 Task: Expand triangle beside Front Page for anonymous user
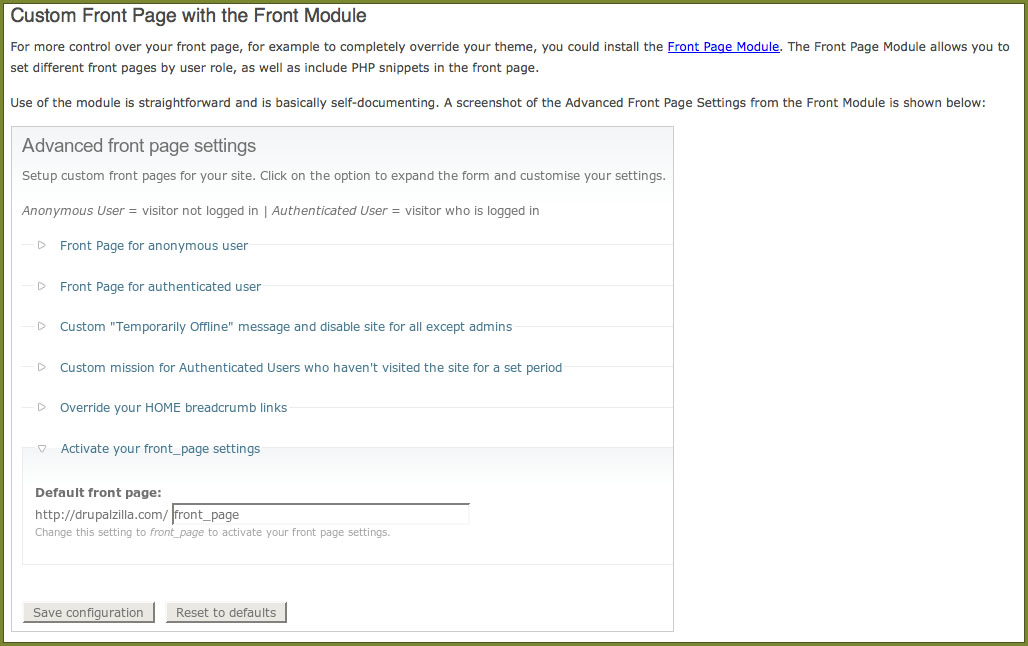click(42, 245)
